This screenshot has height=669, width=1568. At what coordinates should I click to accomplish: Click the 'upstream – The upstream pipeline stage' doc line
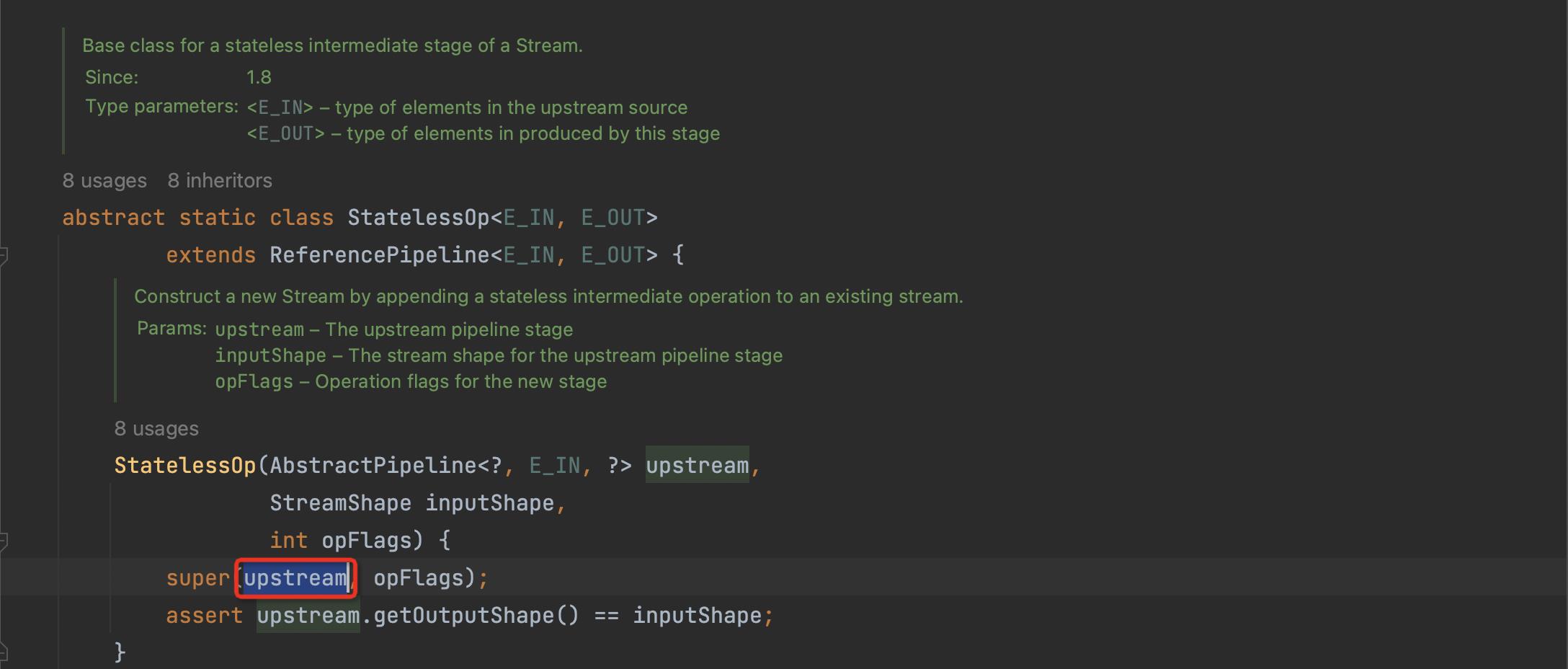click(x=394, y=329)
